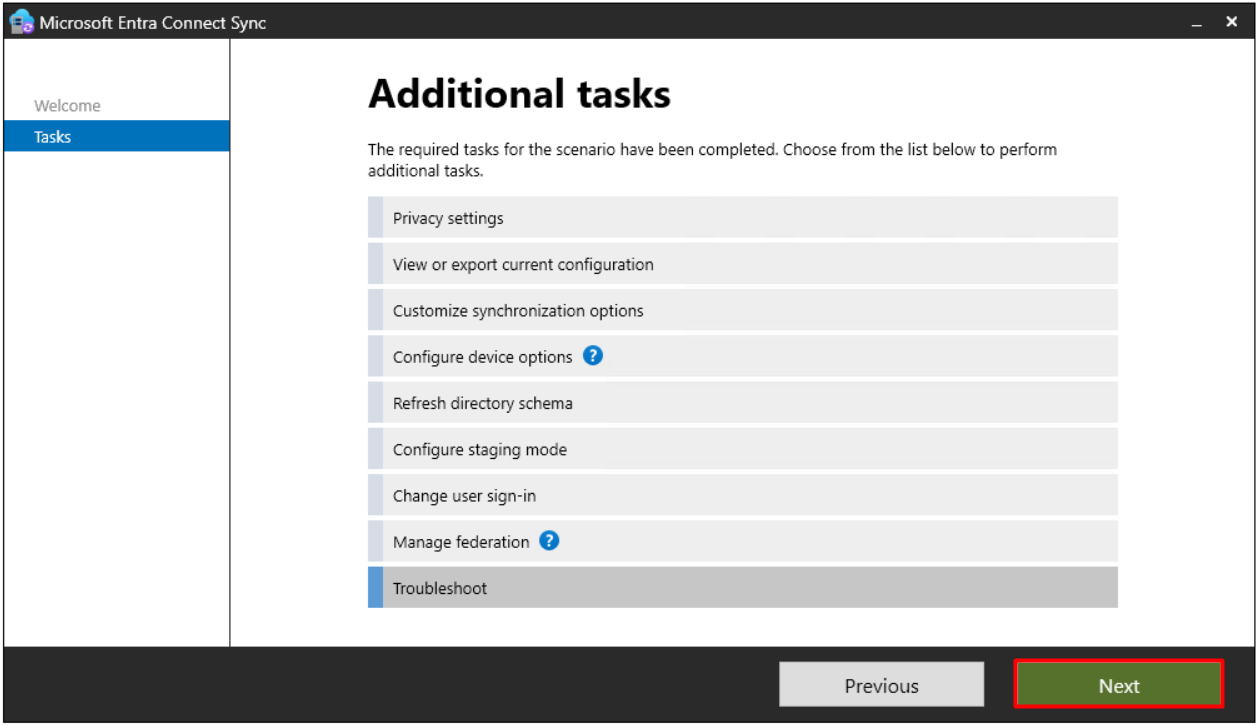The width and height of the screenshot is (1259, 725).
Task: Choose View or export current configuration
Action: click(x=743, y=264)
